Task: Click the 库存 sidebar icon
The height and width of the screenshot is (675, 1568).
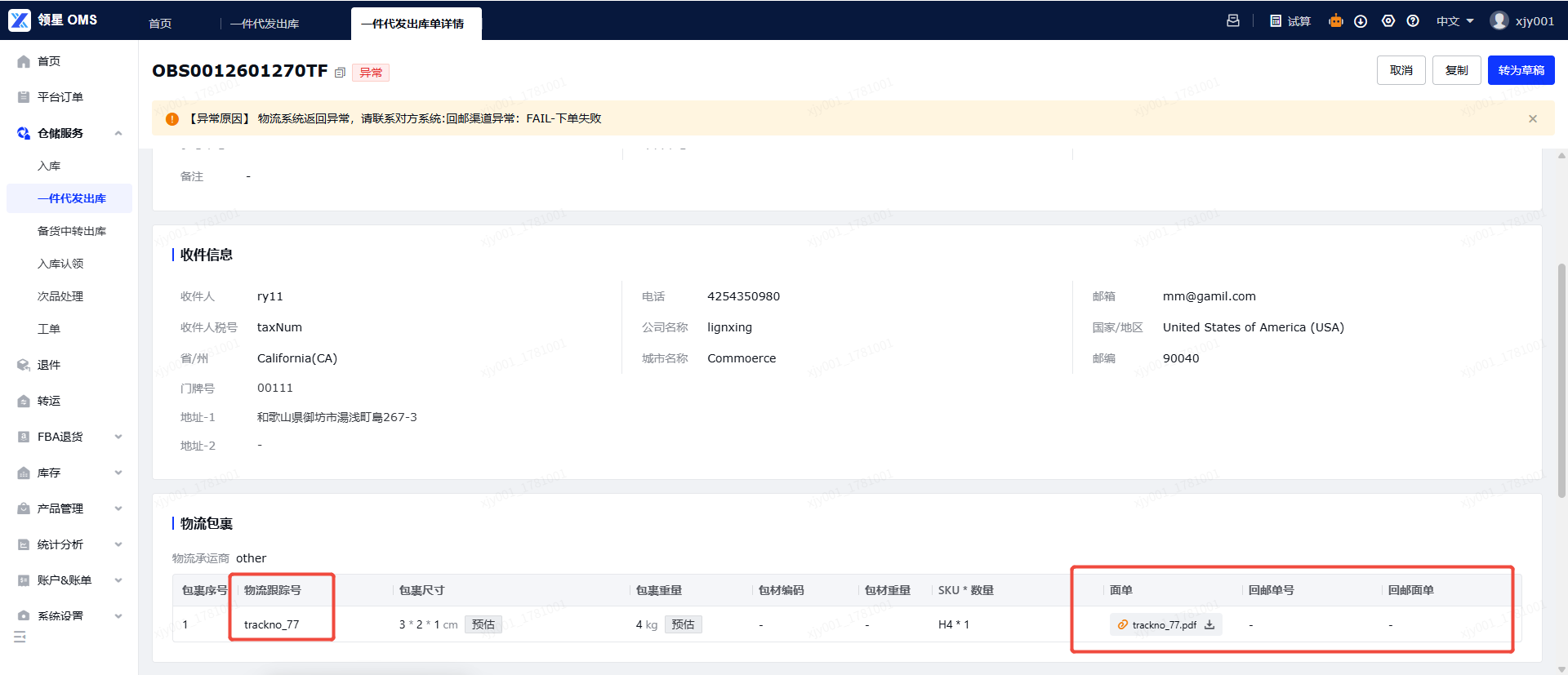Action: point(24,473)
